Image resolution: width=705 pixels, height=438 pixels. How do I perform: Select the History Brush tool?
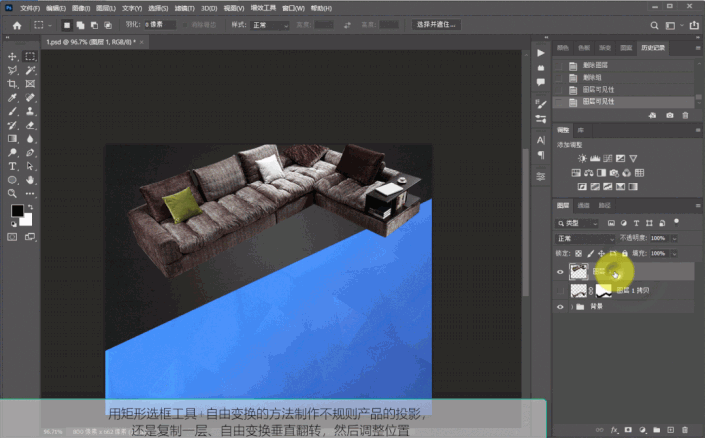[x=12, y=125]
